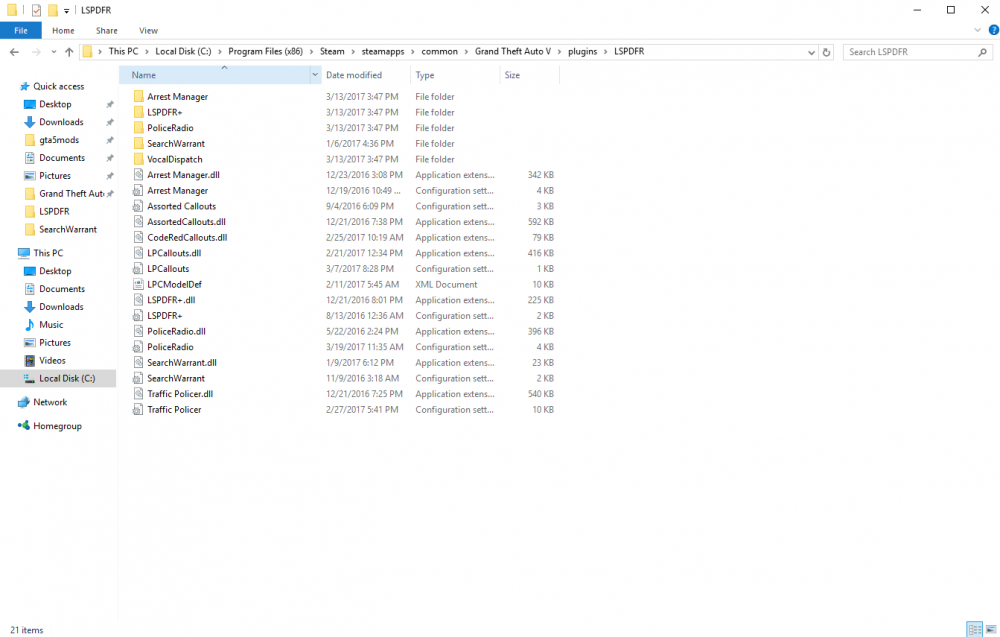Open the Home ribbon tab
The height and width of the screenshot is (637, 1000).
[63, 30]
